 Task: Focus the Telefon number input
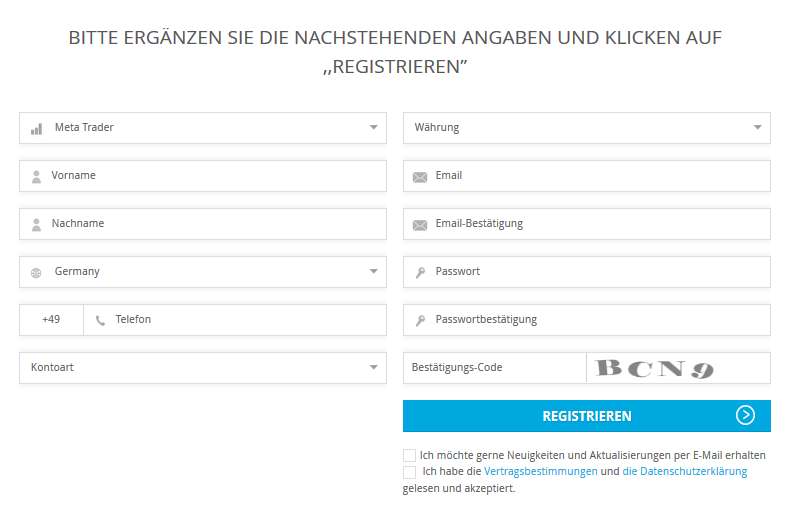(x=235, y=320)
